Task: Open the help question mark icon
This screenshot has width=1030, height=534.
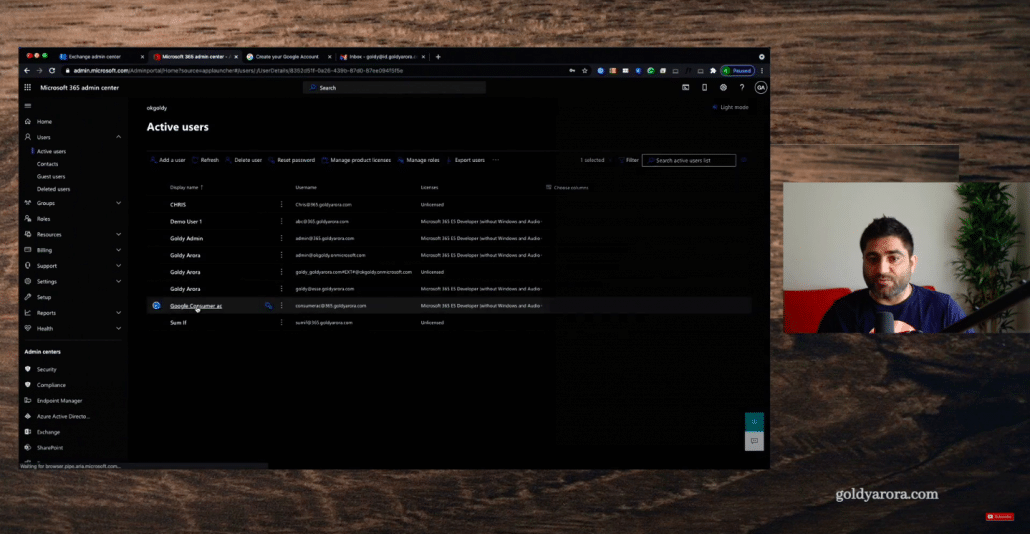Action: [742, 87]
